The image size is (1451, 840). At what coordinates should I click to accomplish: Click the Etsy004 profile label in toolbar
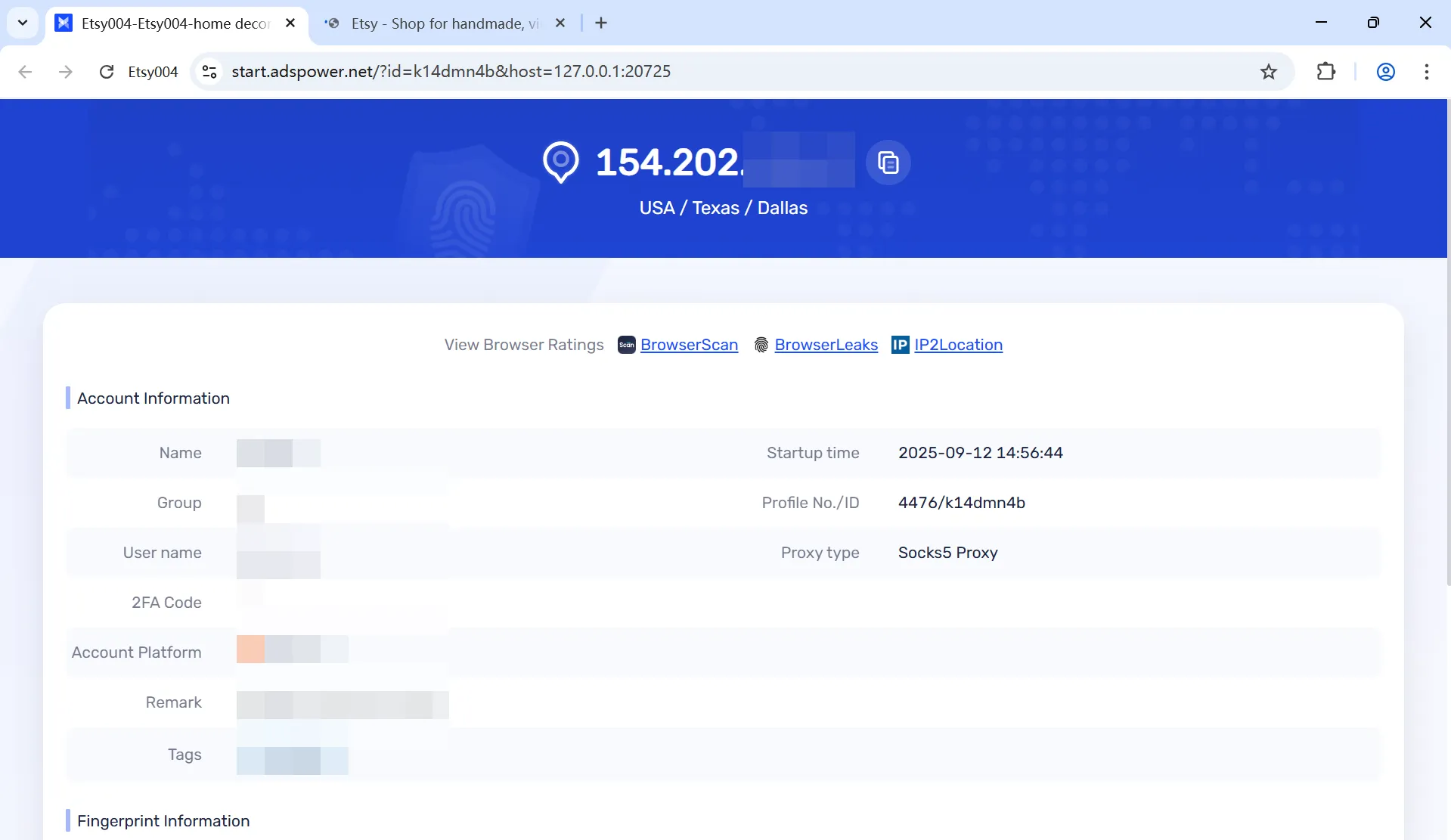[x=153, y=72]
